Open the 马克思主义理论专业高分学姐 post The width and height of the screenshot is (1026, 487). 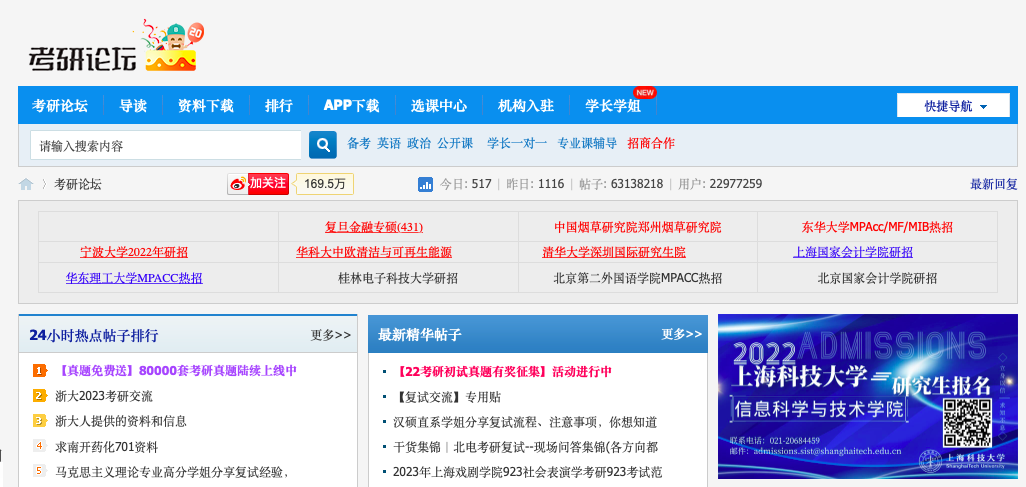tap(172, 471)
